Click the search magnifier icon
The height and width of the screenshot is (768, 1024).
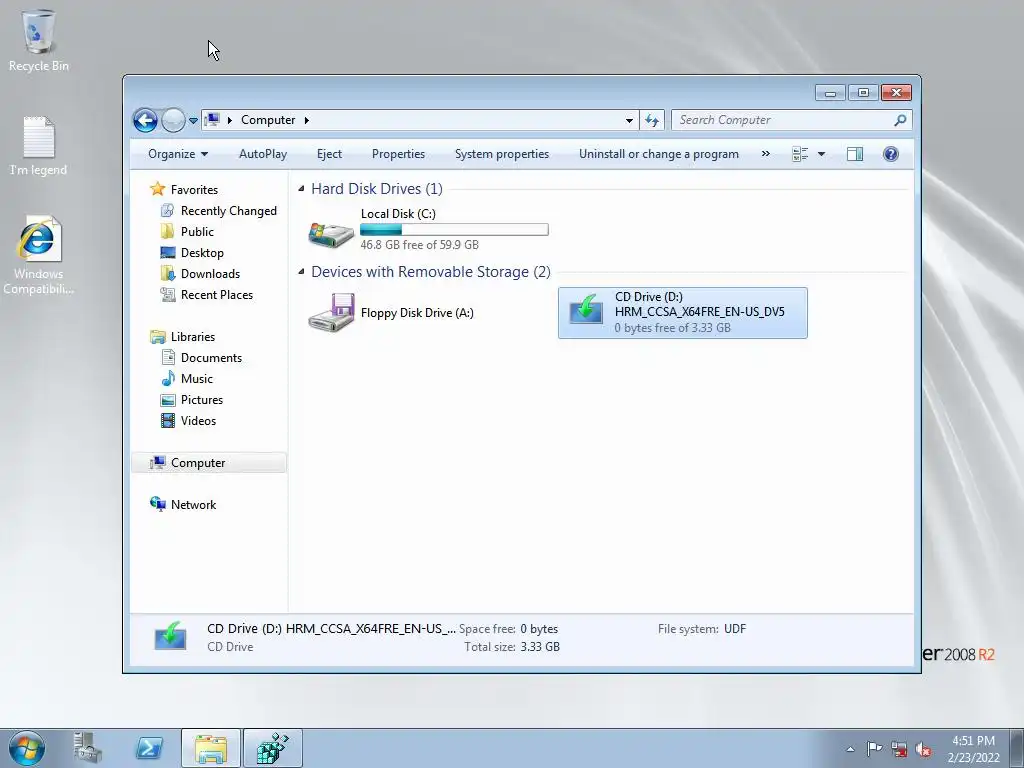(901, 120)
